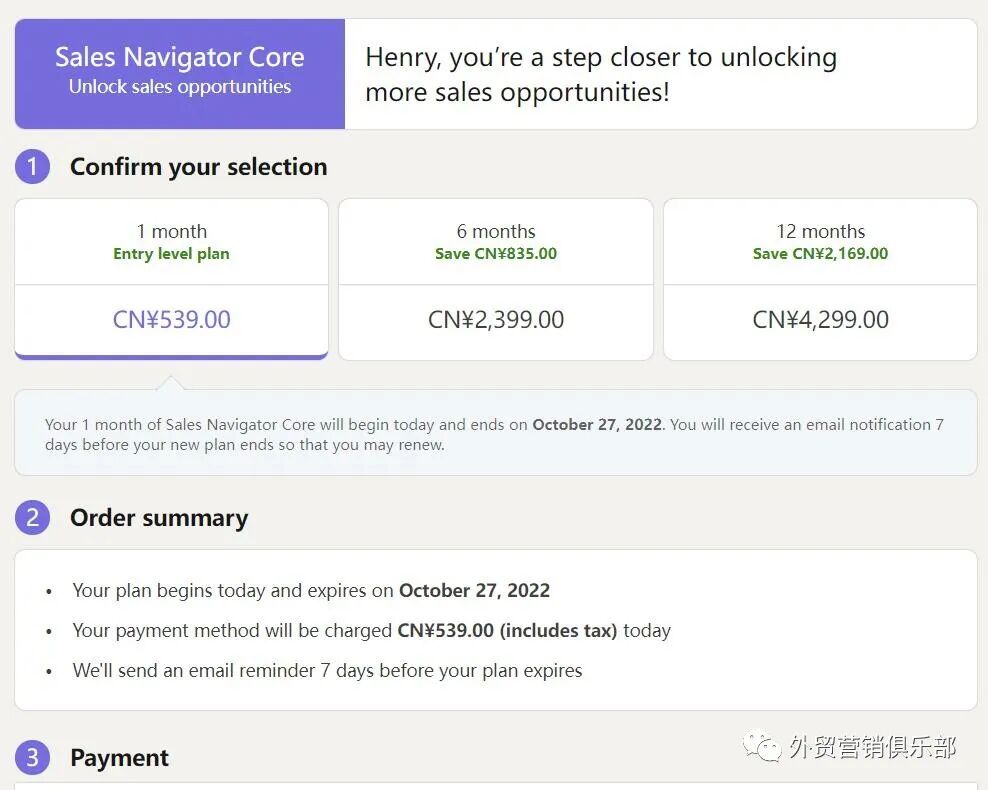The width and height of the screenshot is (988, 790).
Task: Click the CN¥4,299.00 price
Action: (820, 320)
